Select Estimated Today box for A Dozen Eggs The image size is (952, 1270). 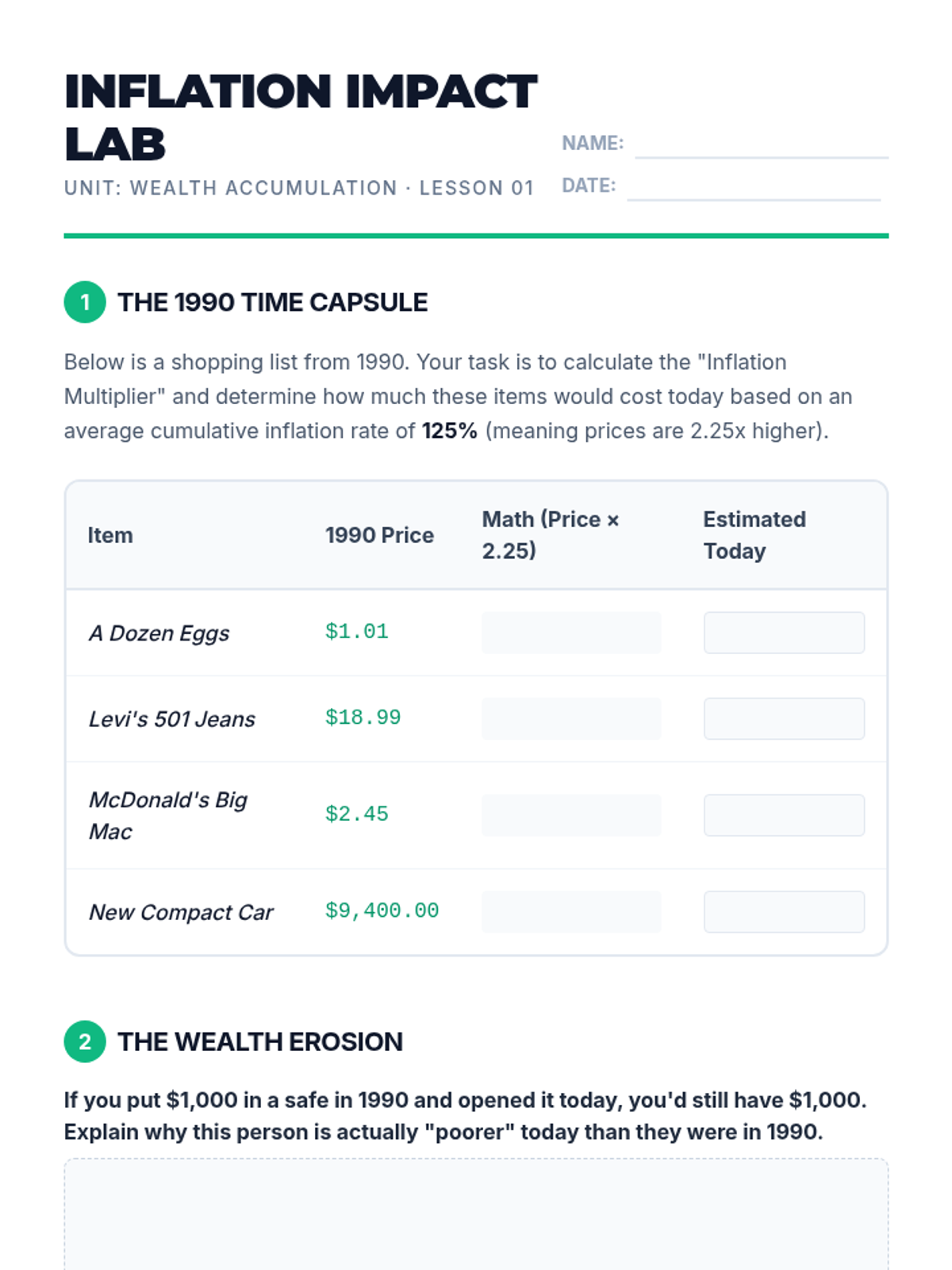coord(784,633)
